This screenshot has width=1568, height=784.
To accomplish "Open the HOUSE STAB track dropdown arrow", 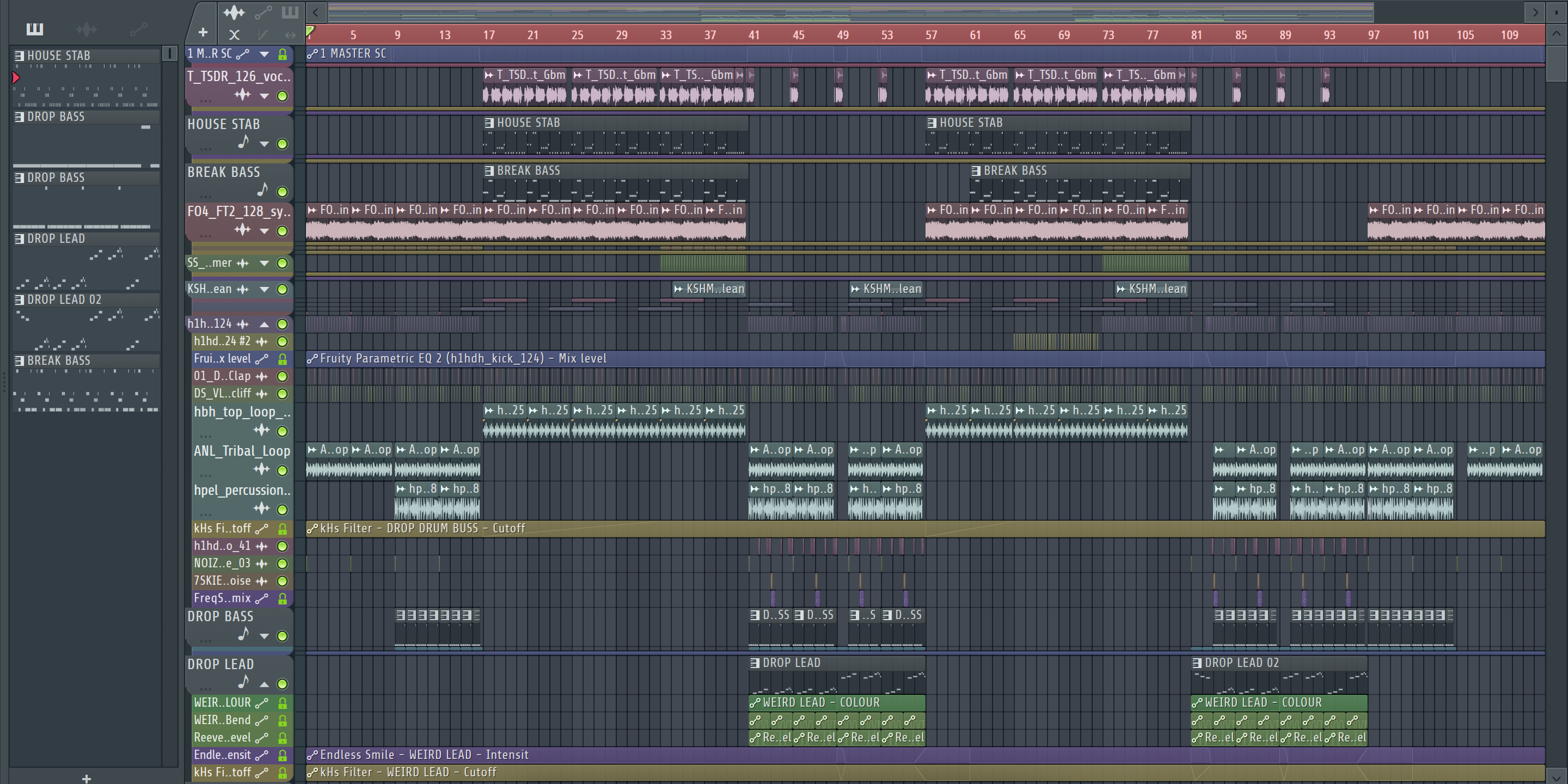I will (x=264, y=144).
